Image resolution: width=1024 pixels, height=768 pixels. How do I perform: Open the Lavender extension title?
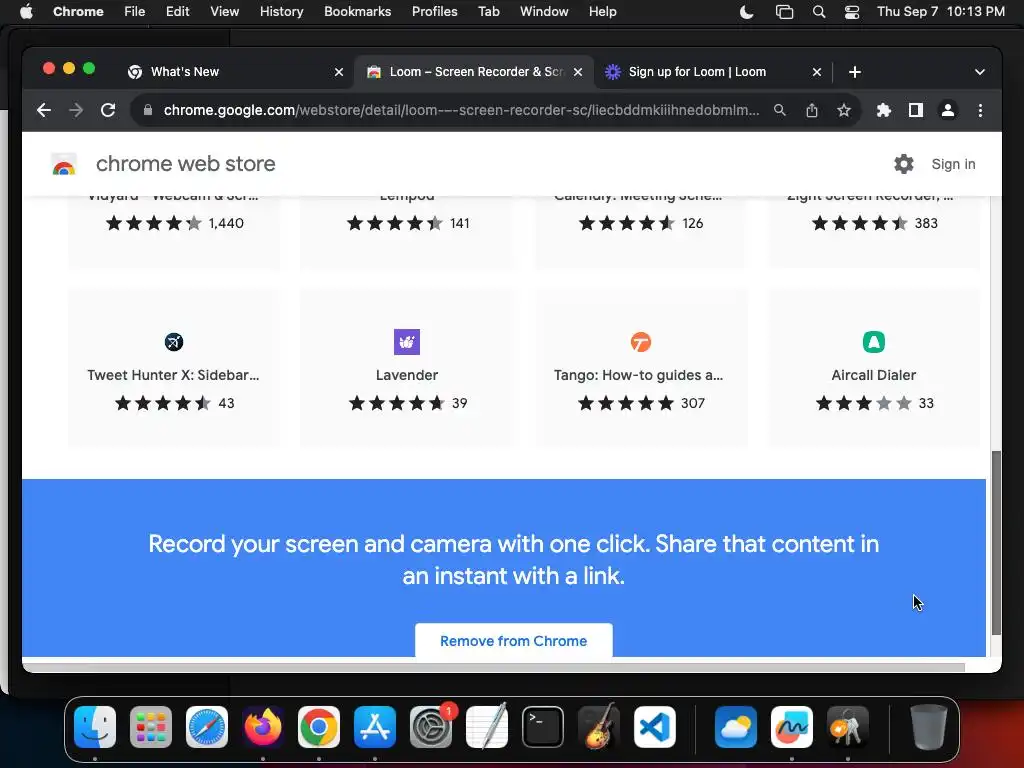(x=407, y=375)
